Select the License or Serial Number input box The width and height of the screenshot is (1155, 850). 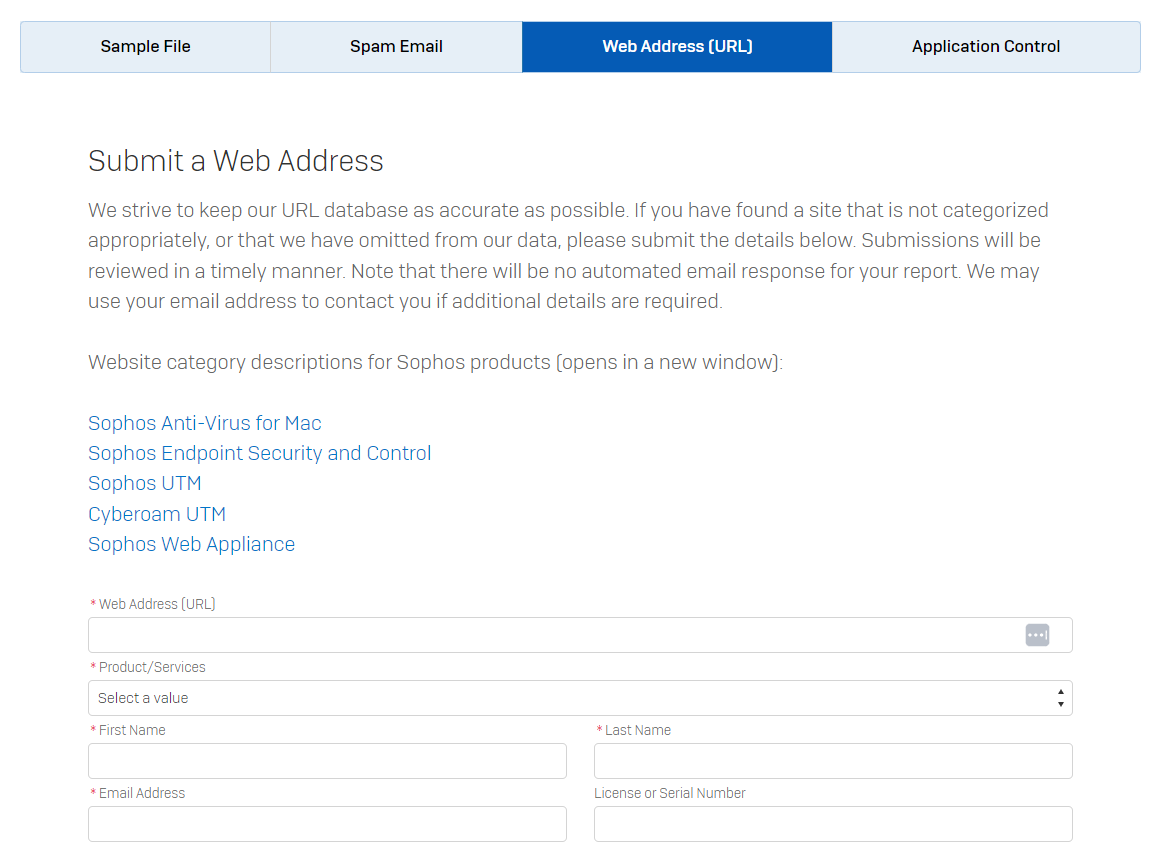[x=833, y=824]
